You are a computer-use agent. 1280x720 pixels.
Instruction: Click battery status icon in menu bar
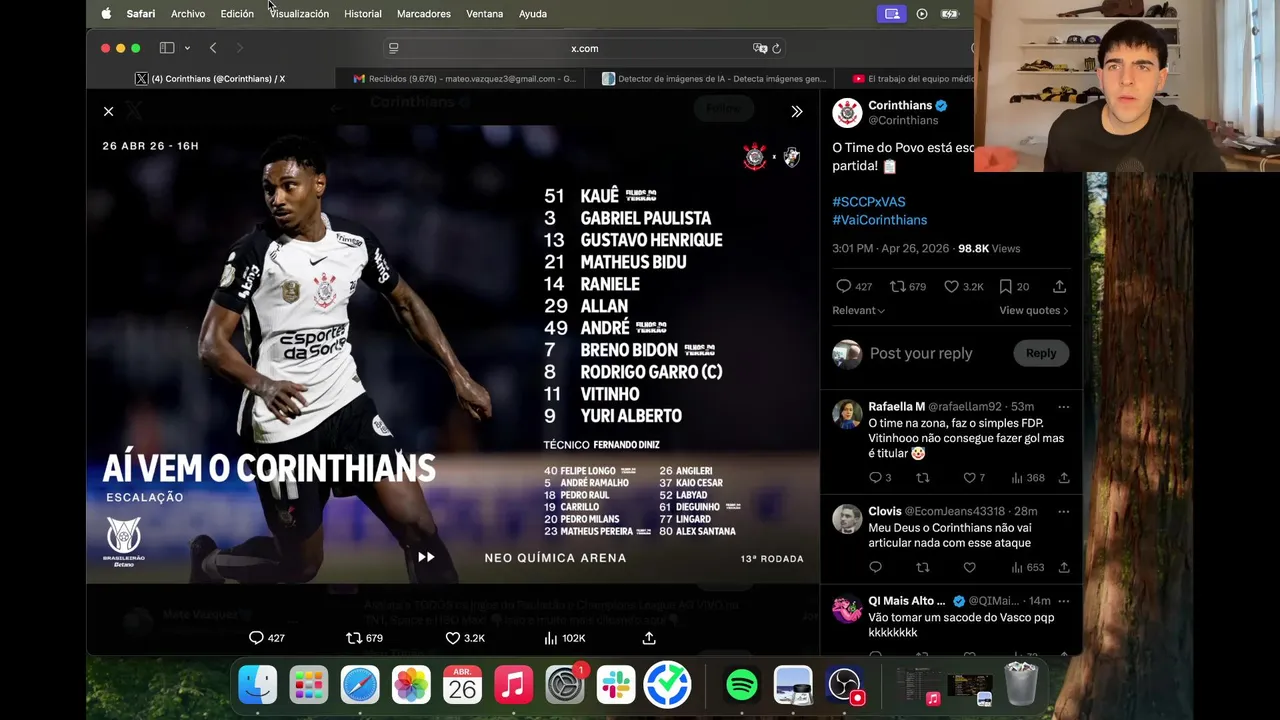coord(950,14)
